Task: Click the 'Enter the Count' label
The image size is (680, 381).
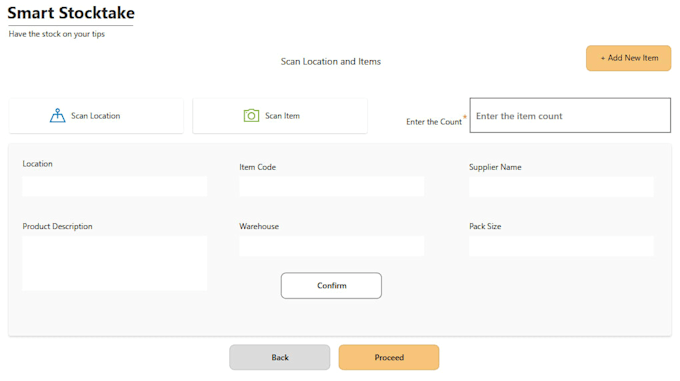Action: click(434, 122)
